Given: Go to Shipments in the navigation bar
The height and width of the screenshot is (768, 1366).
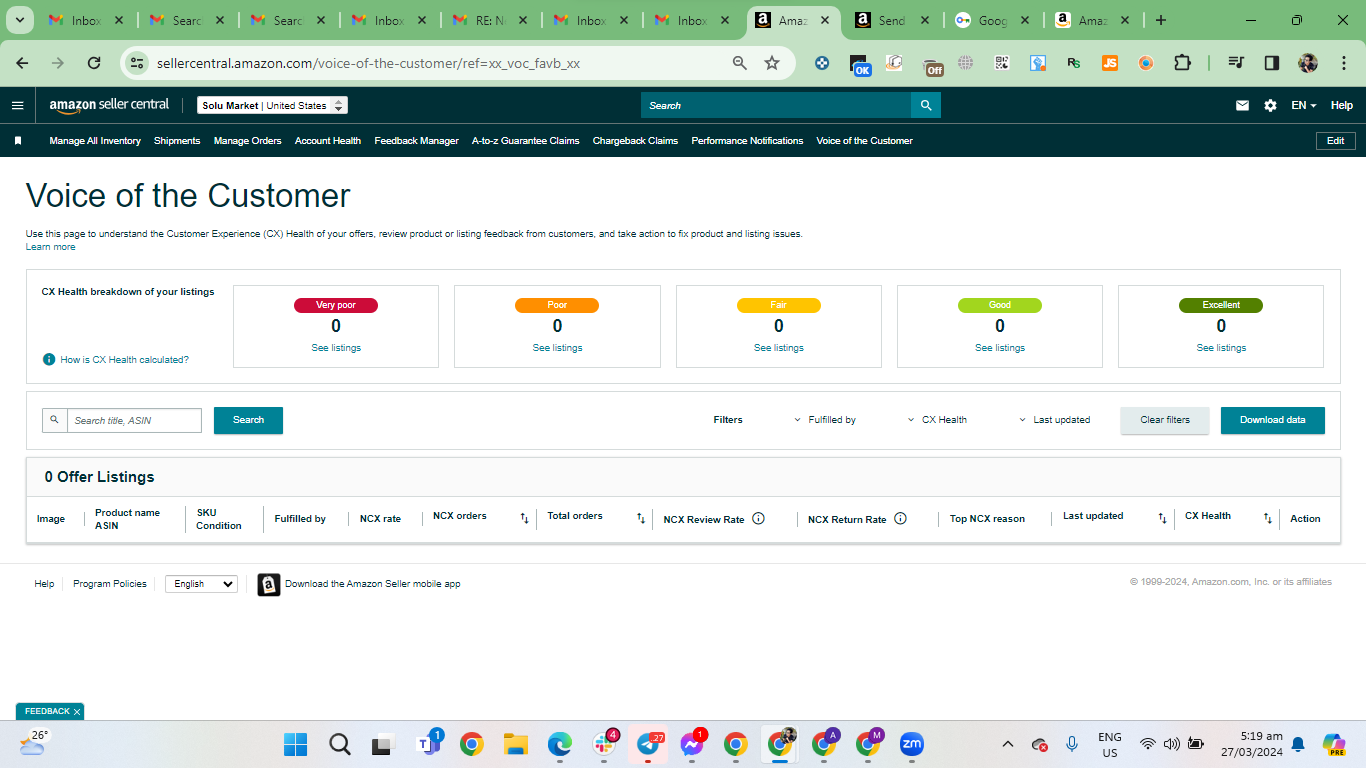Looking at the screenshot, I should click(x=177, y=141).
